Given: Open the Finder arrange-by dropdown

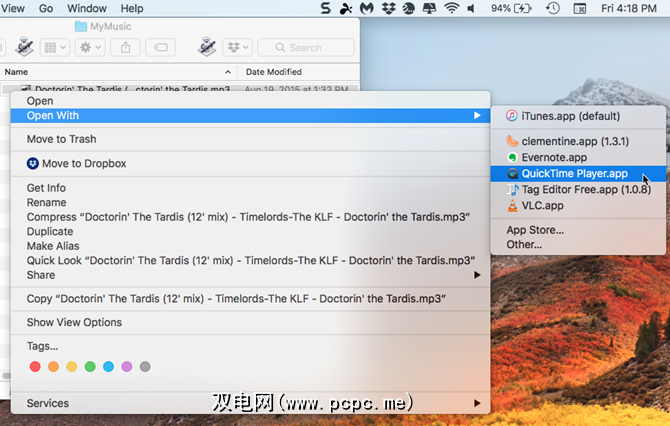Looking at the screenshot, I should tap(55, 47).
